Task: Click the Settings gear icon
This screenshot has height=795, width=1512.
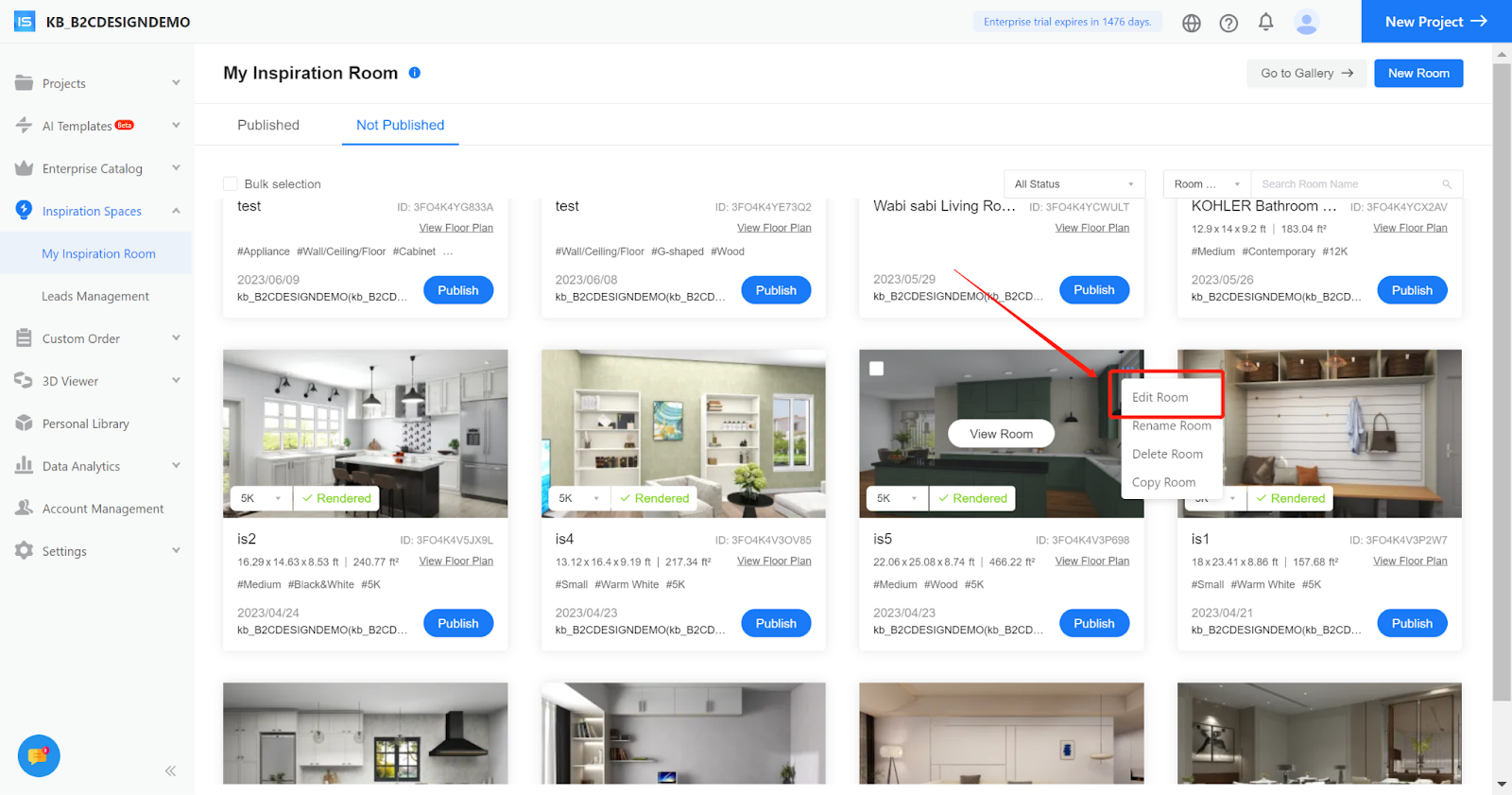Action: (x=25, y=550)
